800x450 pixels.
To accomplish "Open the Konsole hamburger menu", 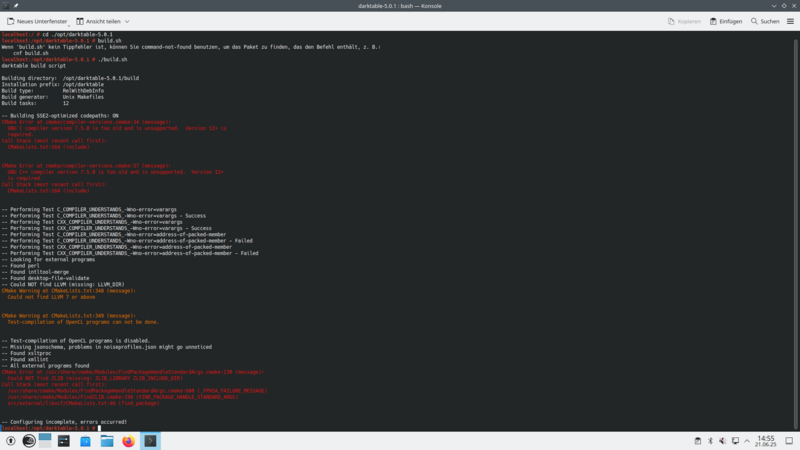I will (x=790, y=21).
